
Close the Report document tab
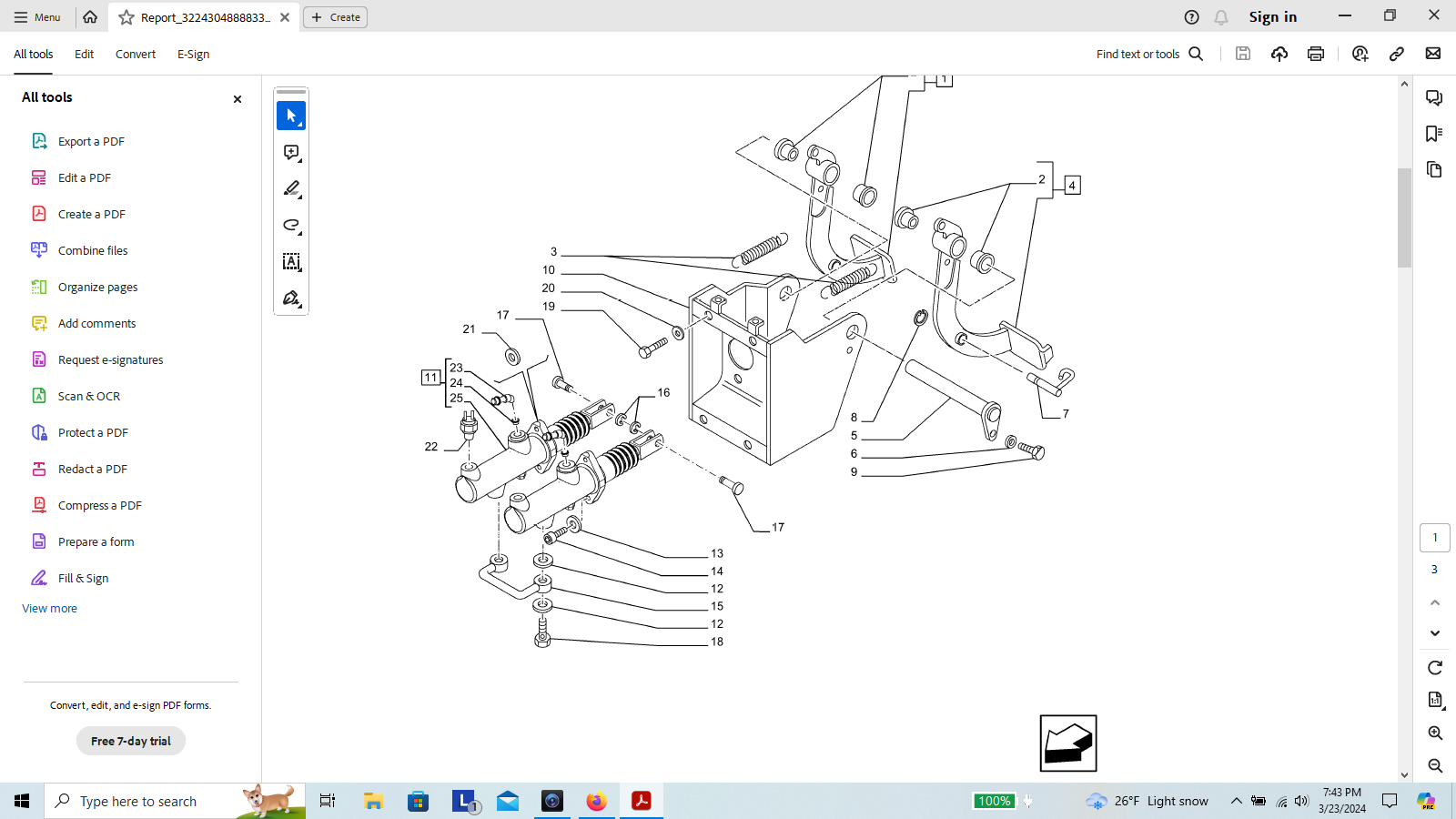[285, 17]
